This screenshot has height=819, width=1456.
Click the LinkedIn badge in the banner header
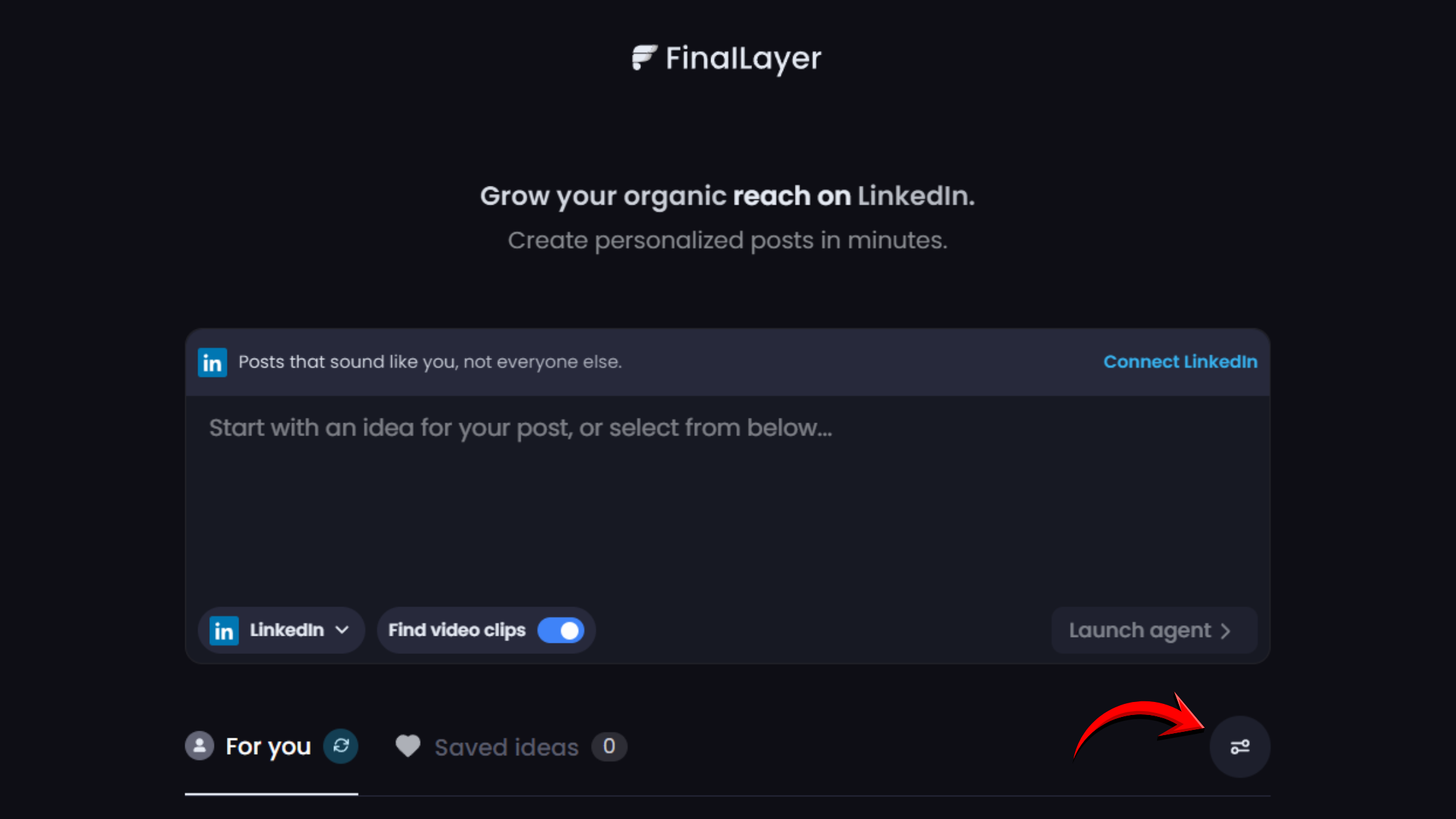pyautogui.click(x=212, y=362)
